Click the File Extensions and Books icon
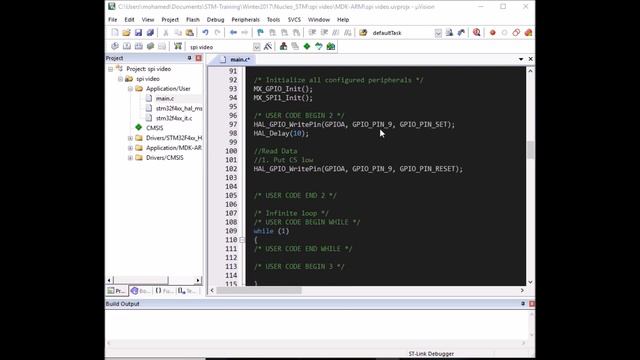640x360 pixels. (283, 47)
